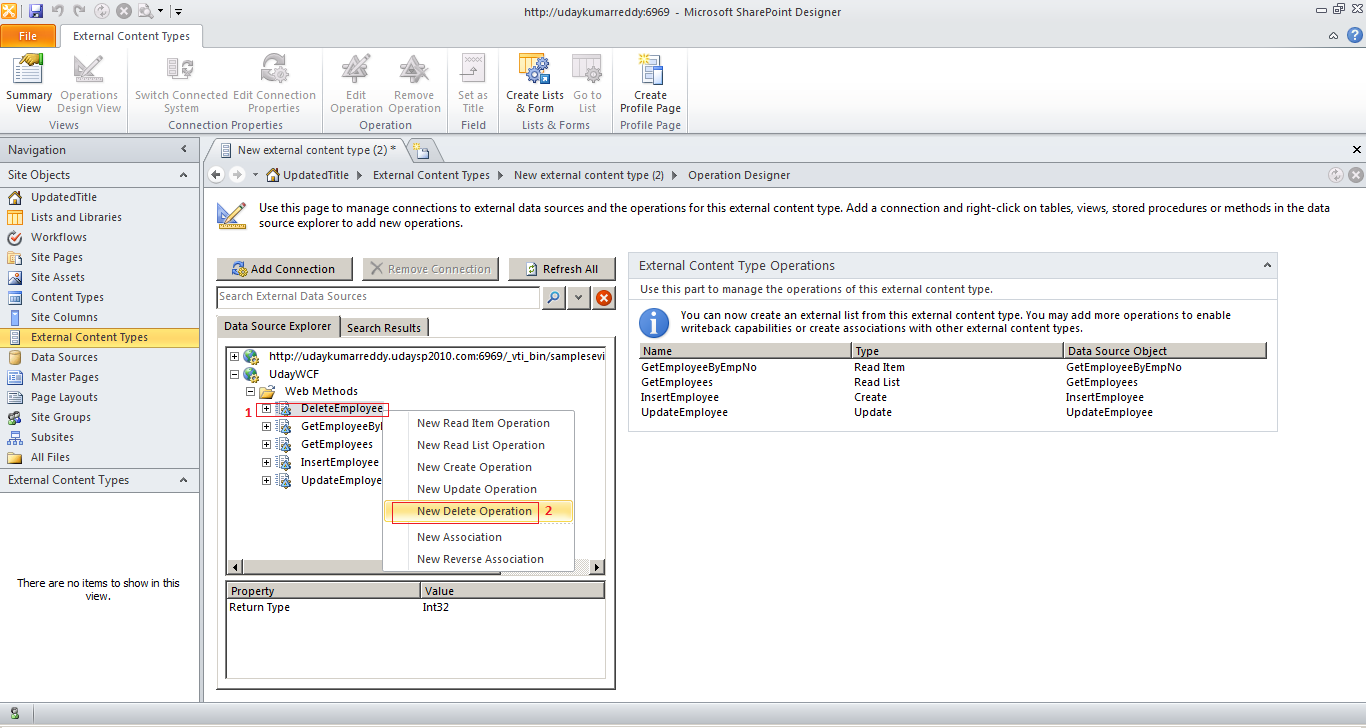Screen dimensions: 1366x728
Task: Collapse the Site Objects section
Action: (x=183, y=175)
